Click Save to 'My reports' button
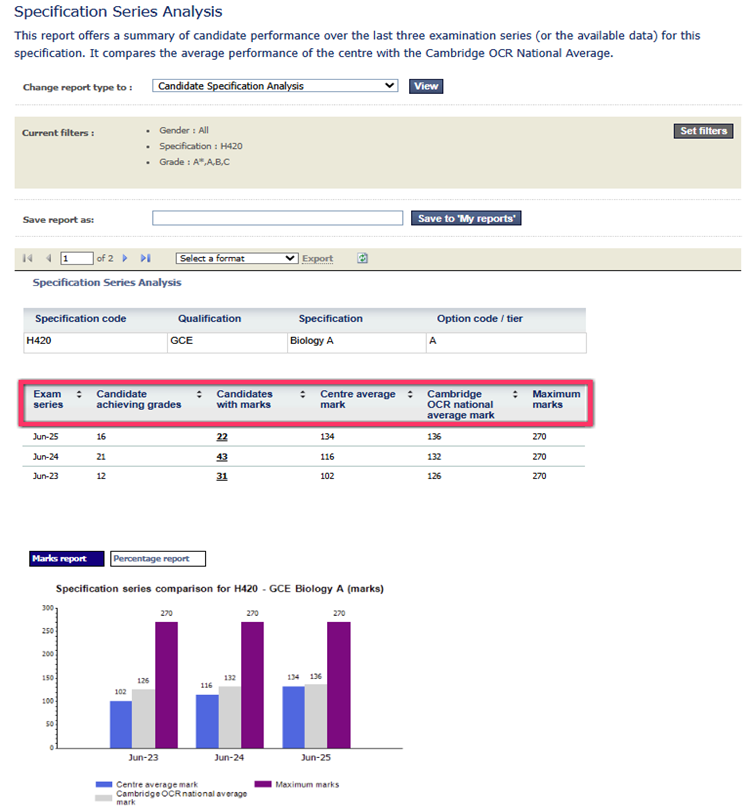The image size is (750, 807). point(467,218)
